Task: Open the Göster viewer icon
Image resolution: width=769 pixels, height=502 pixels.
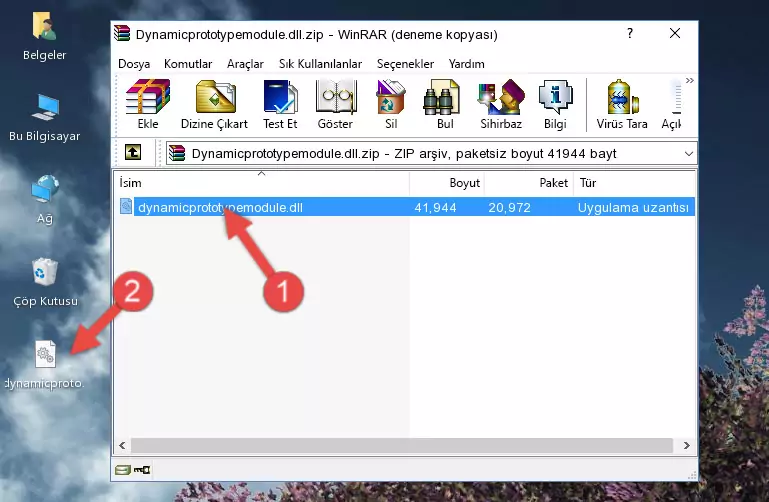Action: (x=335, y=104)
